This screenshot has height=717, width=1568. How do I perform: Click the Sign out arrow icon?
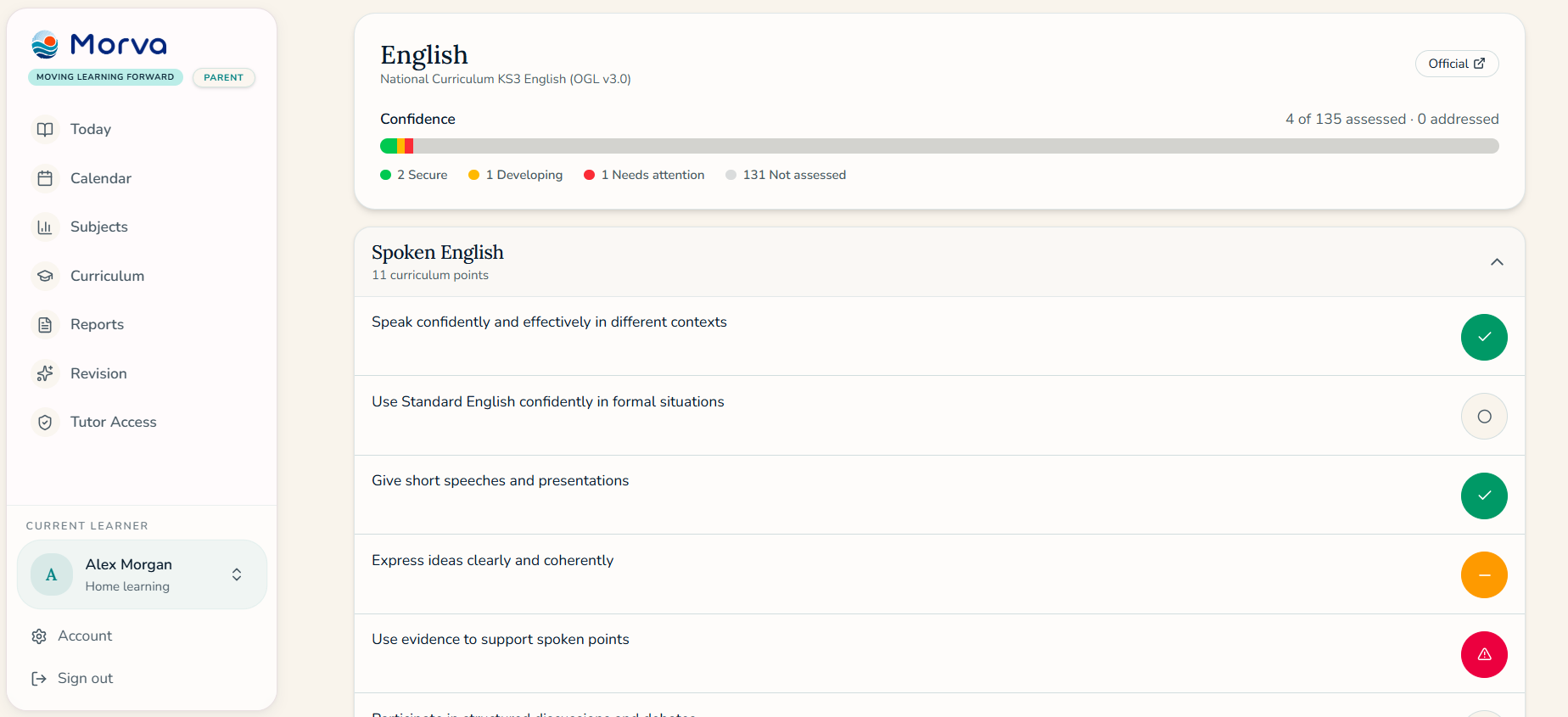(x=39, y=679)
